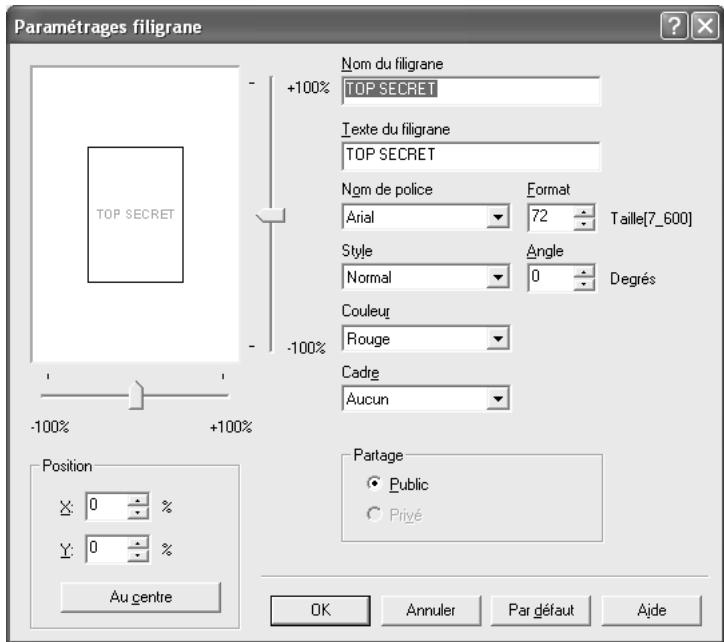
Task: Click the question mark help icon in title bar
Action: tap(674, 26)
